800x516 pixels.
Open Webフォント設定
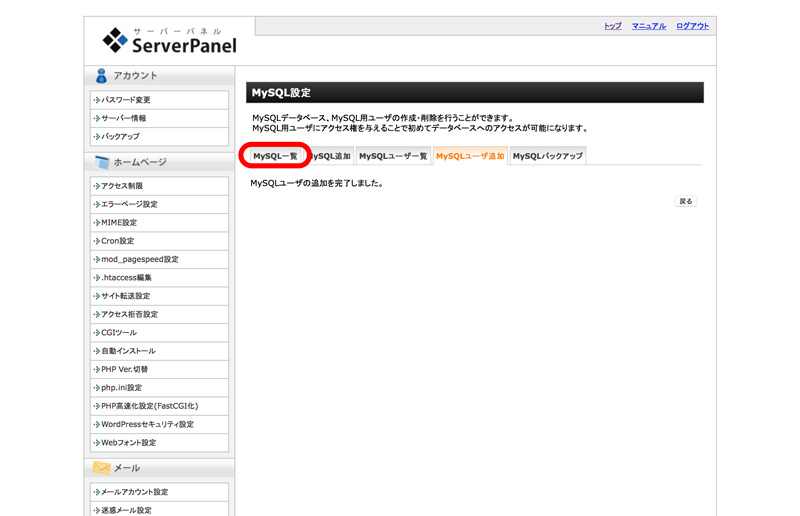coord(159,443)
